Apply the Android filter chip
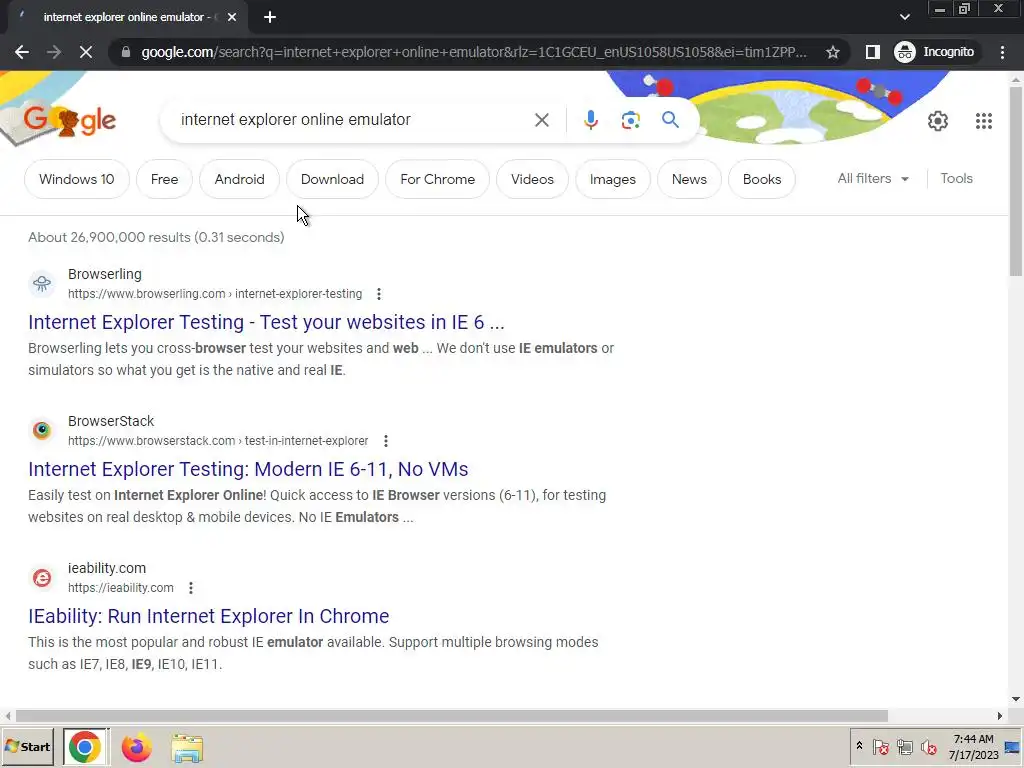Viewport: 1024px width, 768px height. click(239, 179)
